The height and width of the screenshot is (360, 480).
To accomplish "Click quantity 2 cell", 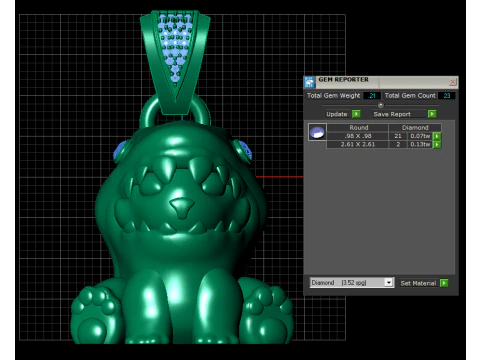I will [x=398, y=144].
